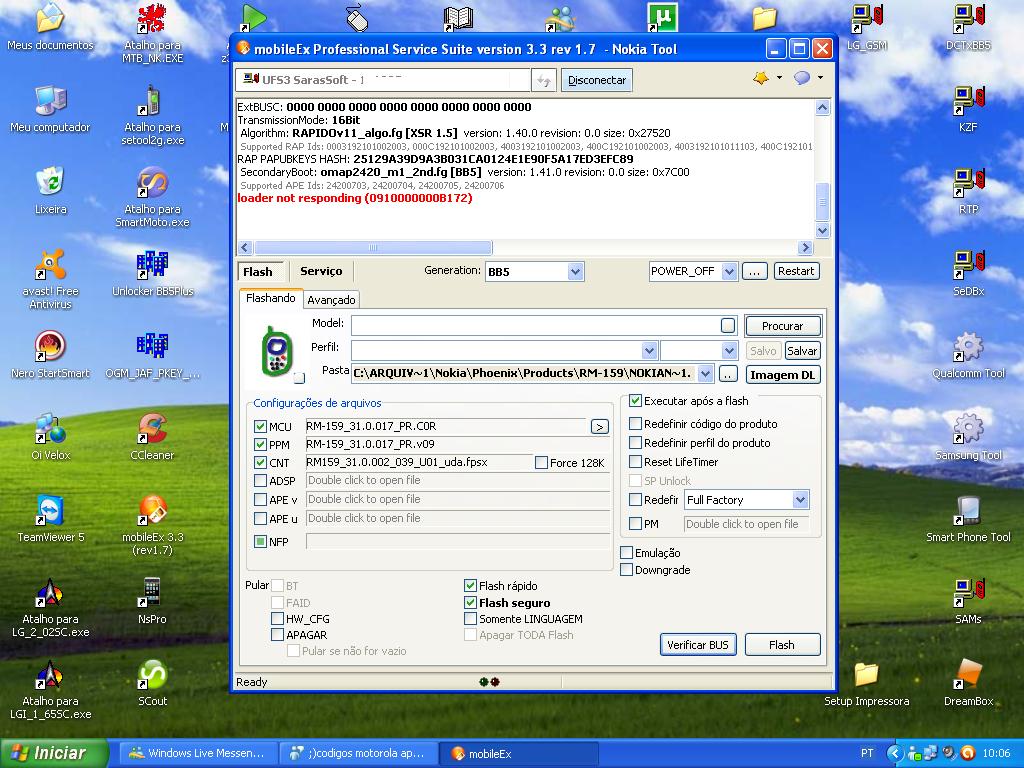Screen dimensions: 1024x768
Task: Open the Generation BB5 dropdown
Action: (x=575, y=272)
